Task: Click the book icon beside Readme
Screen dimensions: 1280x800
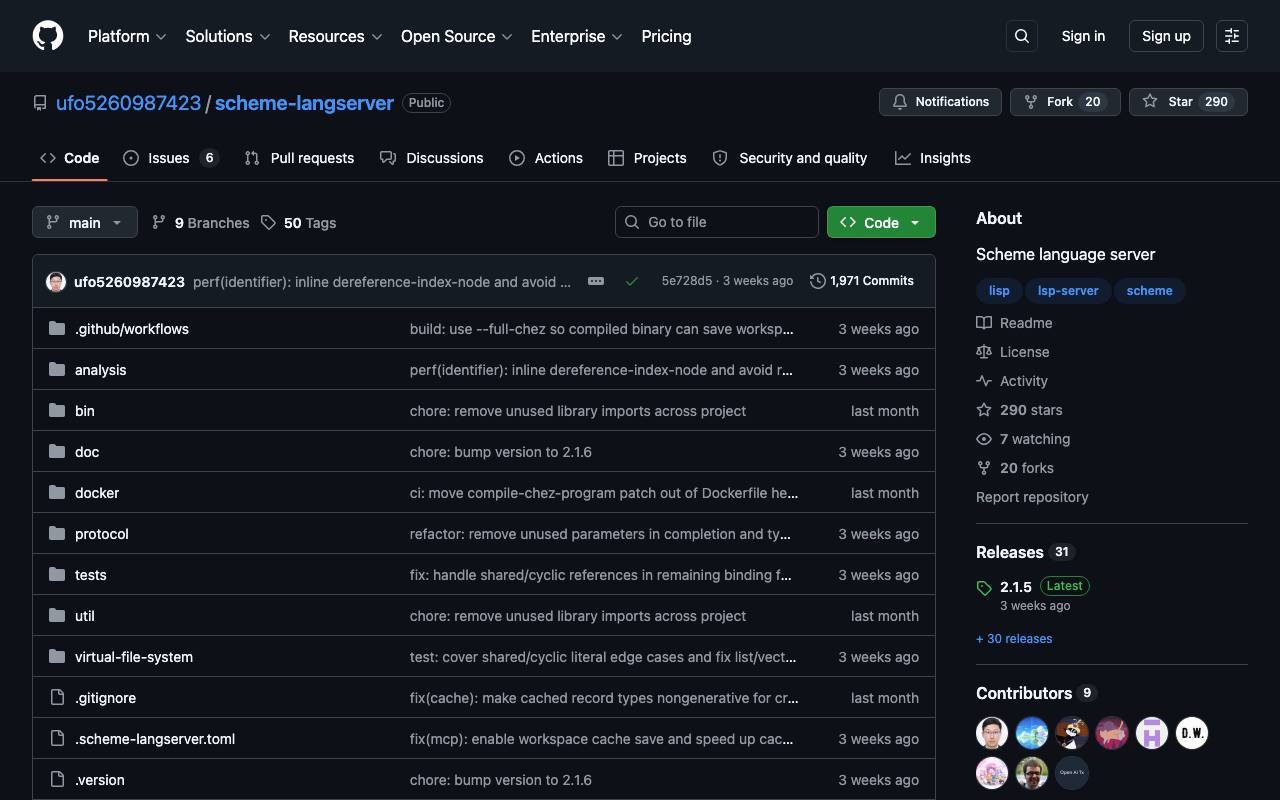Action: [984, 323]
